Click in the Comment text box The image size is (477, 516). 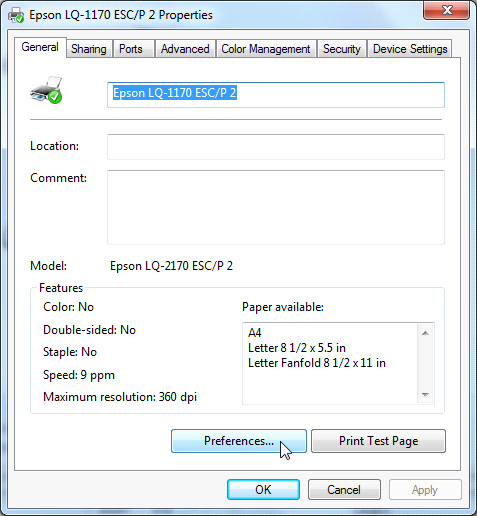coord(276,207)
